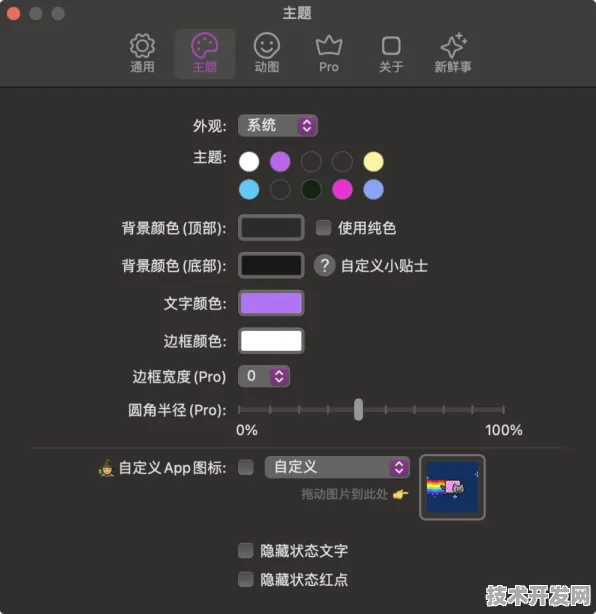Open the 通用 general settings gear tab
The width and height of the screenshot is (596, 614).
[x=142, y=53]
